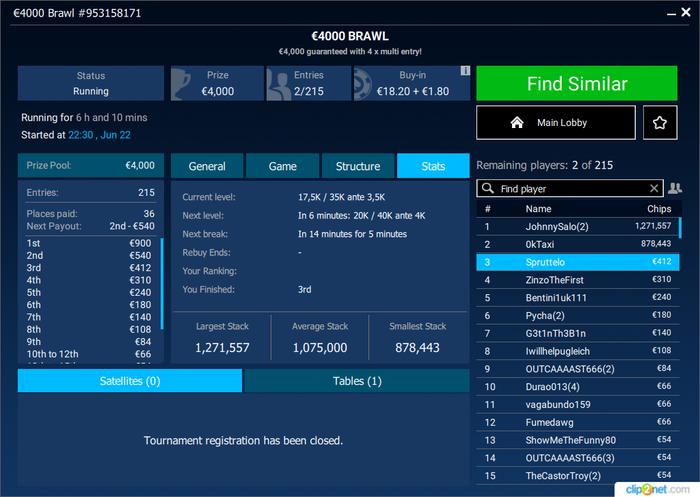This screenshot has height=497, width=700.
Task: Select player JohnnySalo(2)
Action: pos(578,226)
